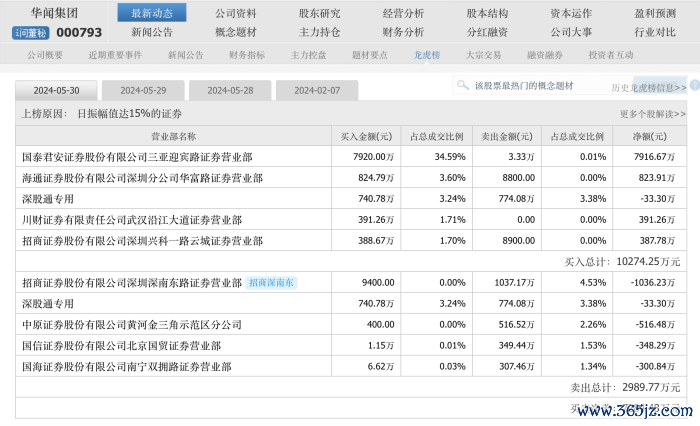Image resolution: width=700 pixels, height=426 pixels.
Task: Click the 招商深南东 tag badge
Action: (x=272, y=283)
